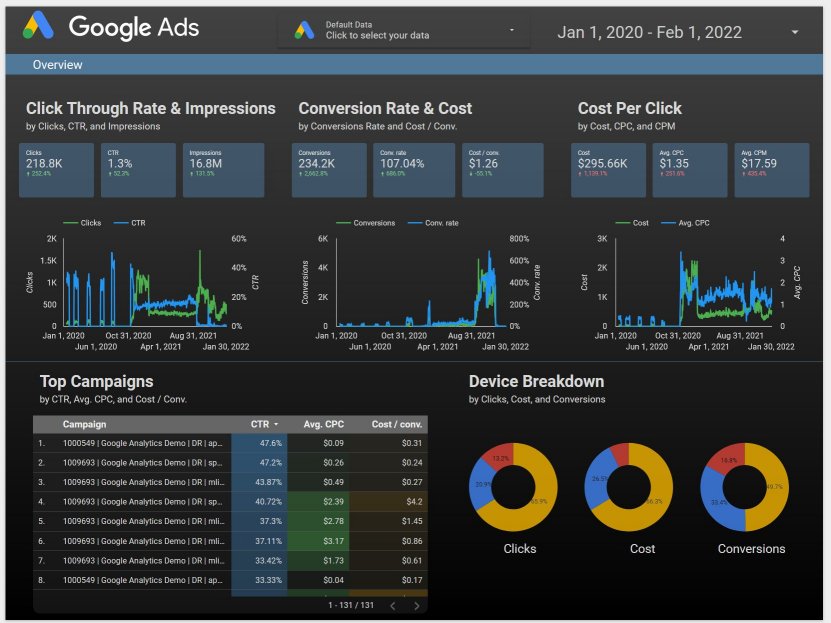Click the Cost / conv. cell showing $4.2
Screen dimensions: 831x623
point(388,502)
